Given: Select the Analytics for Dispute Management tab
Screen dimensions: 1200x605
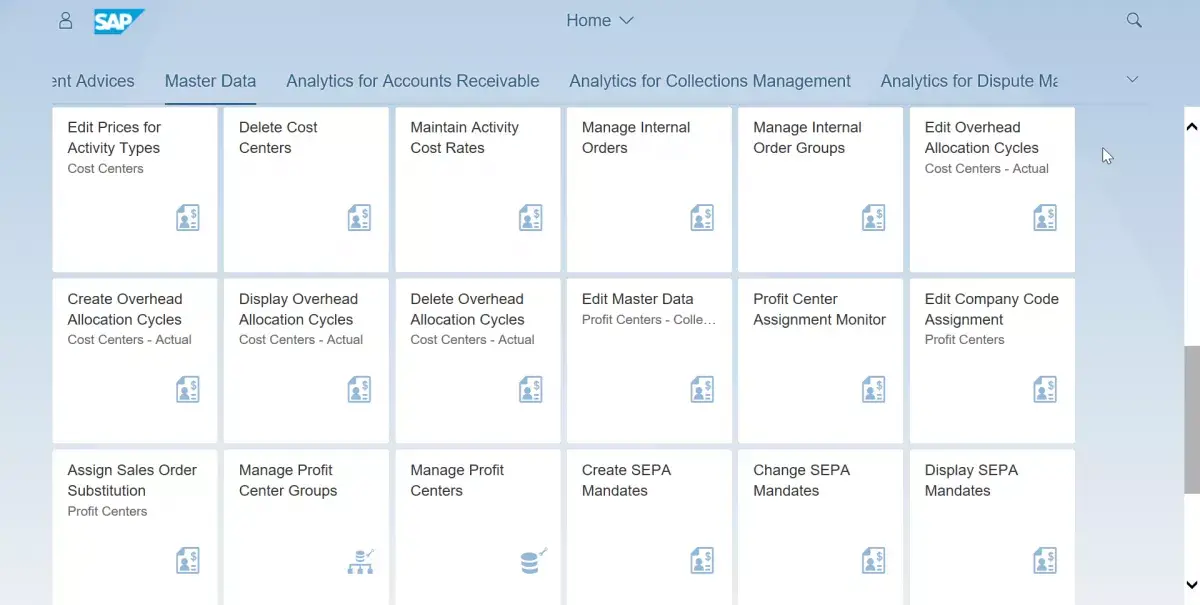Looking at the screenshot, I should (x=969, y=81).
